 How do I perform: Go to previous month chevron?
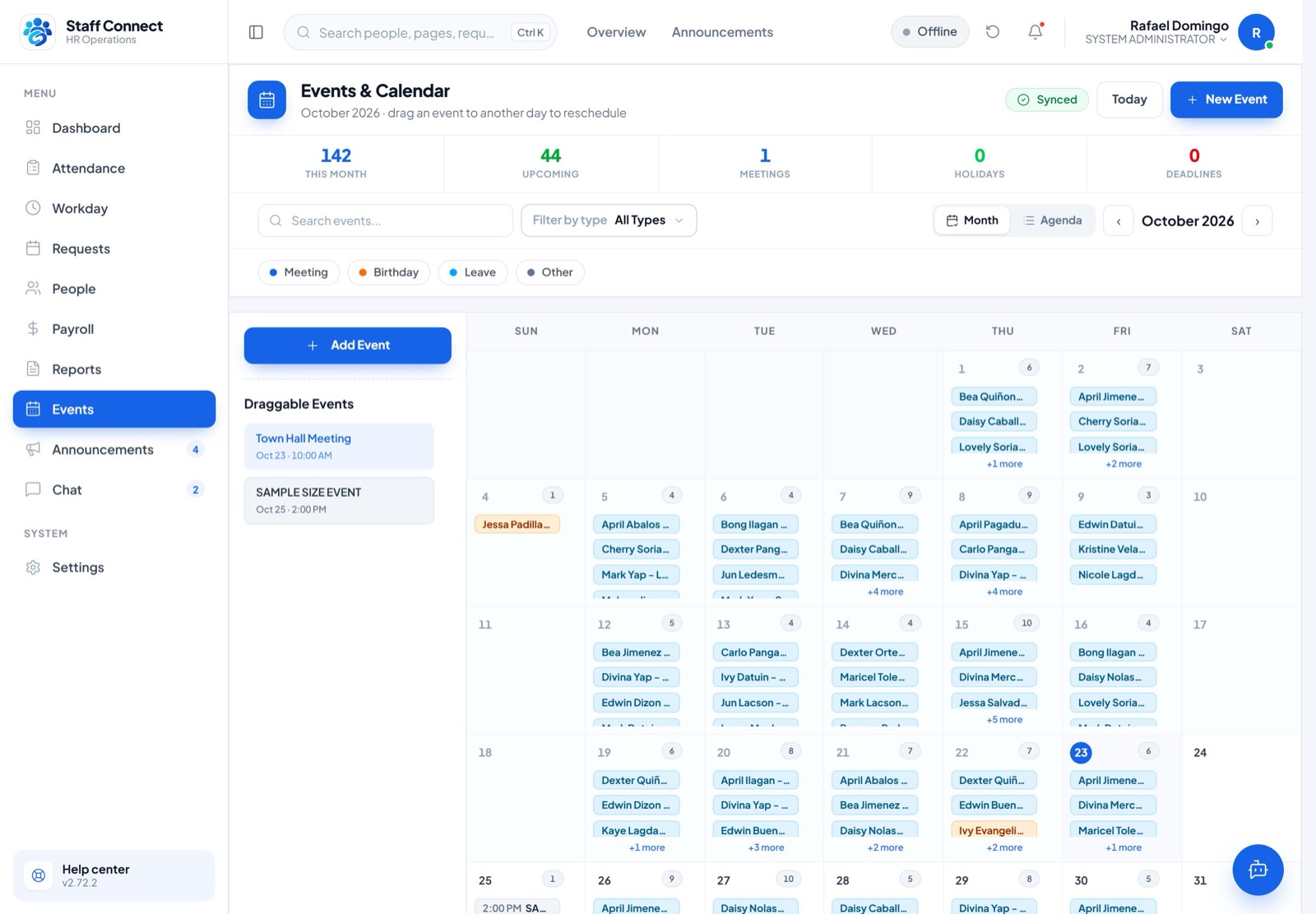coord(1119,220)
